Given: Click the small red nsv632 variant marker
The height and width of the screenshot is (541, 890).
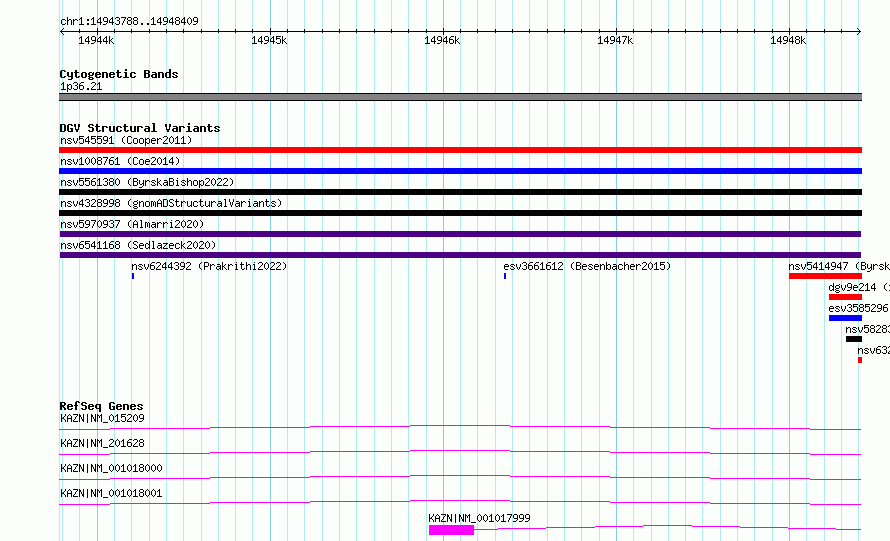Looking at the screenshot, I should pos(860,360).
